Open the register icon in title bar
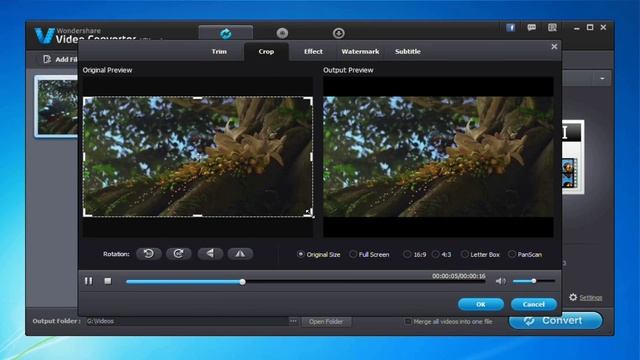 click(x=552, y=27)
